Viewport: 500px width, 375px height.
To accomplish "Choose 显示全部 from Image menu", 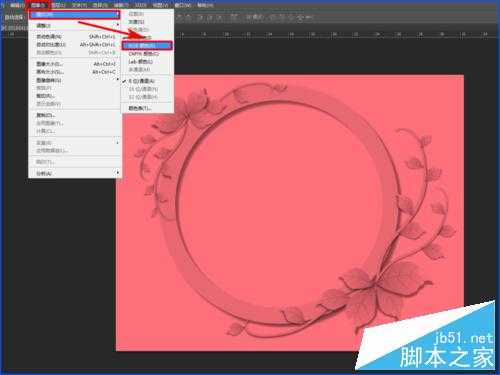I will pos(74,104).
